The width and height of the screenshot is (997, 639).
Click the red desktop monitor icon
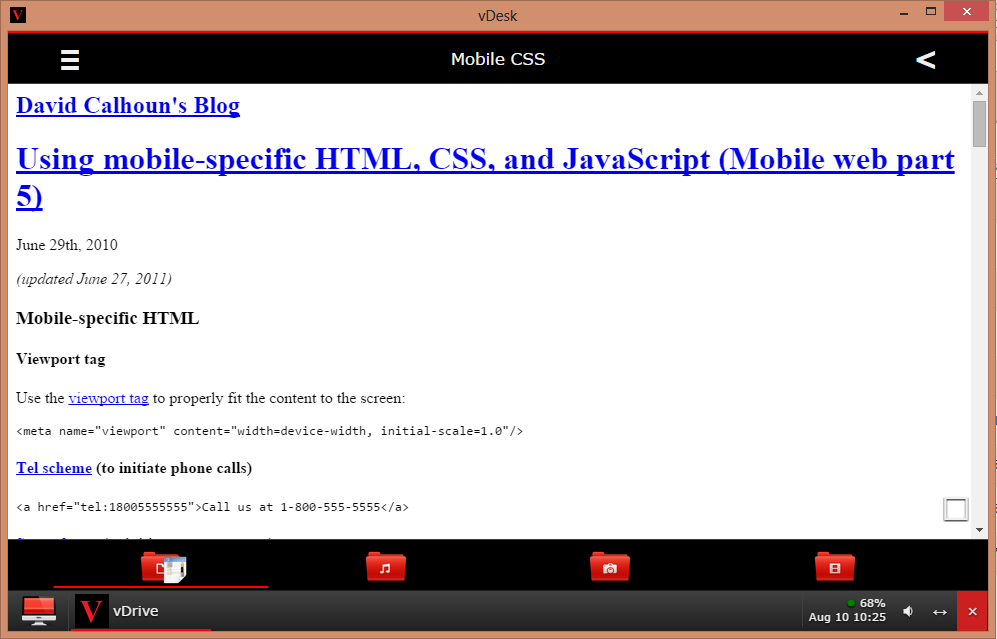[x=38, y=611]
